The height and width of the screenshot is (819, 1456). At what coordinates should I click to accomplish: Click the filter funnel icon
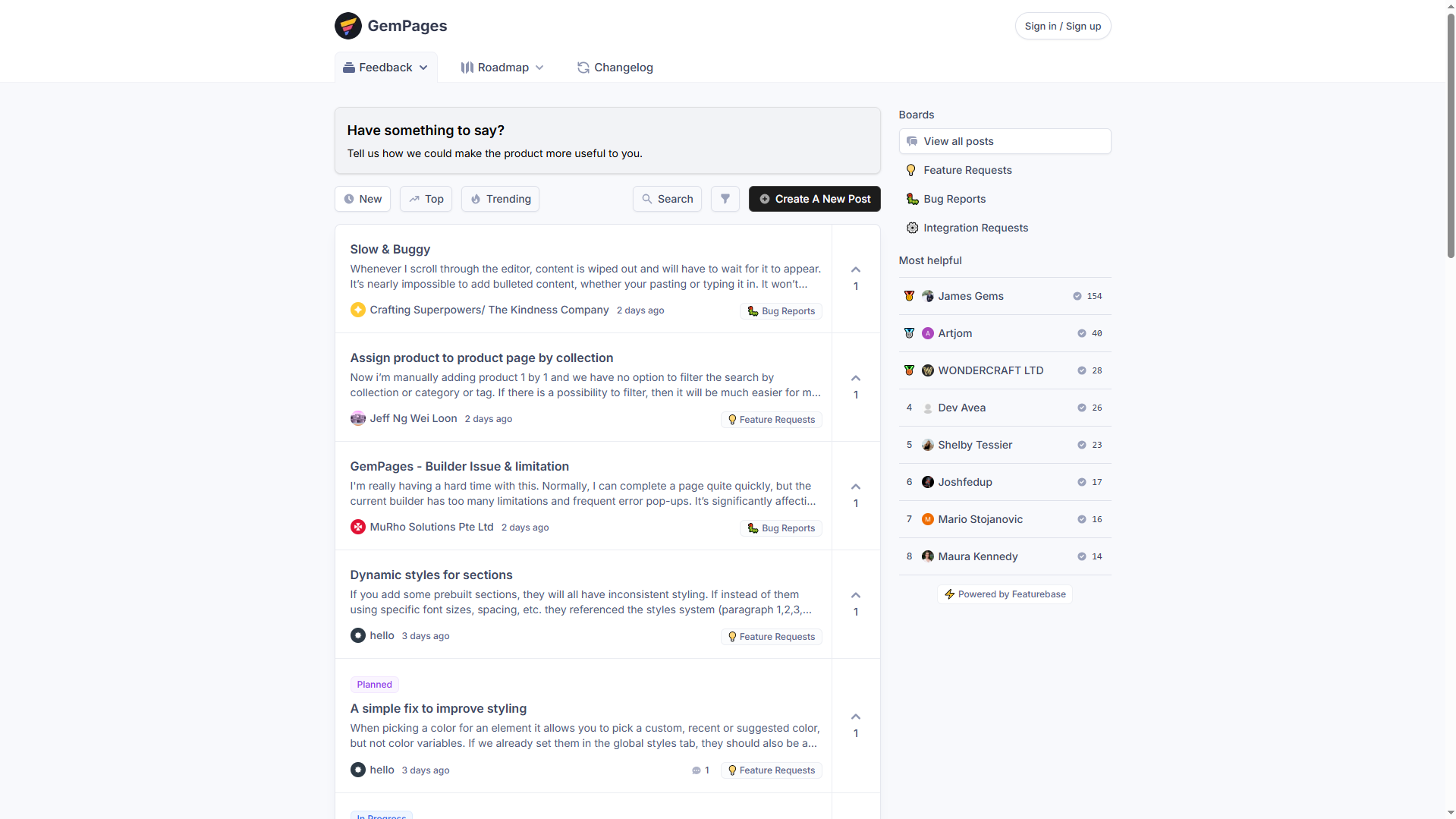click(x=725, y=199)
